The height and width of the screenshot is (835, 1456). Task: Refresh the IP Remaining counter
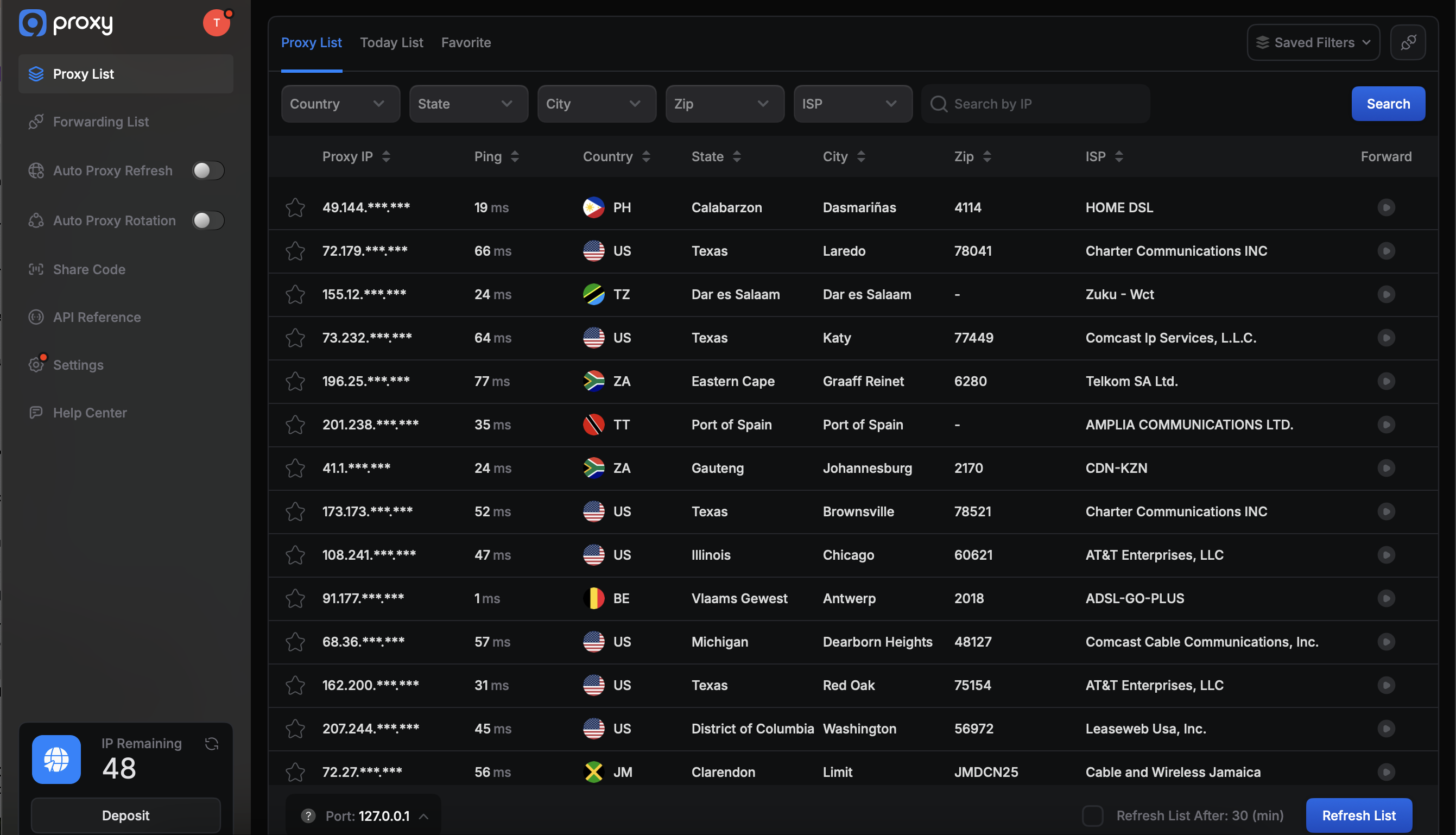pyautogui.click(x=211, y=743)
